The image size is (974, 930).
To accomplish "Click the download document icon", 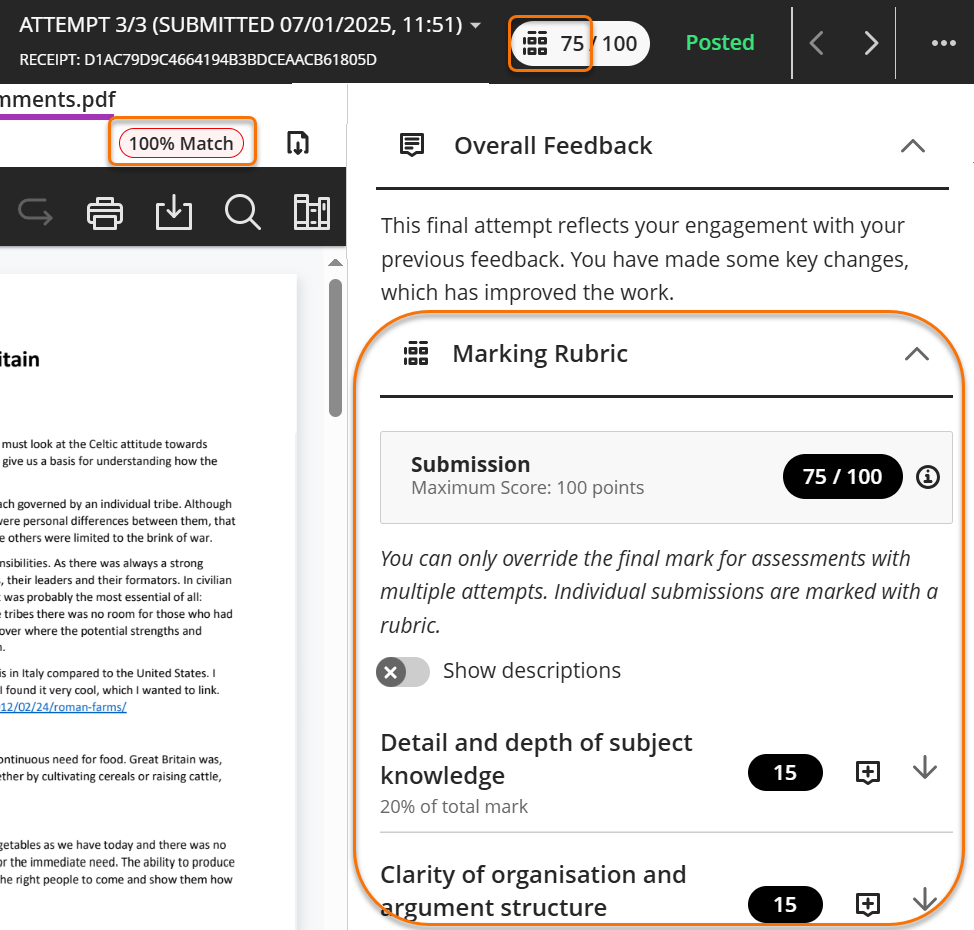I will point(174,212).
